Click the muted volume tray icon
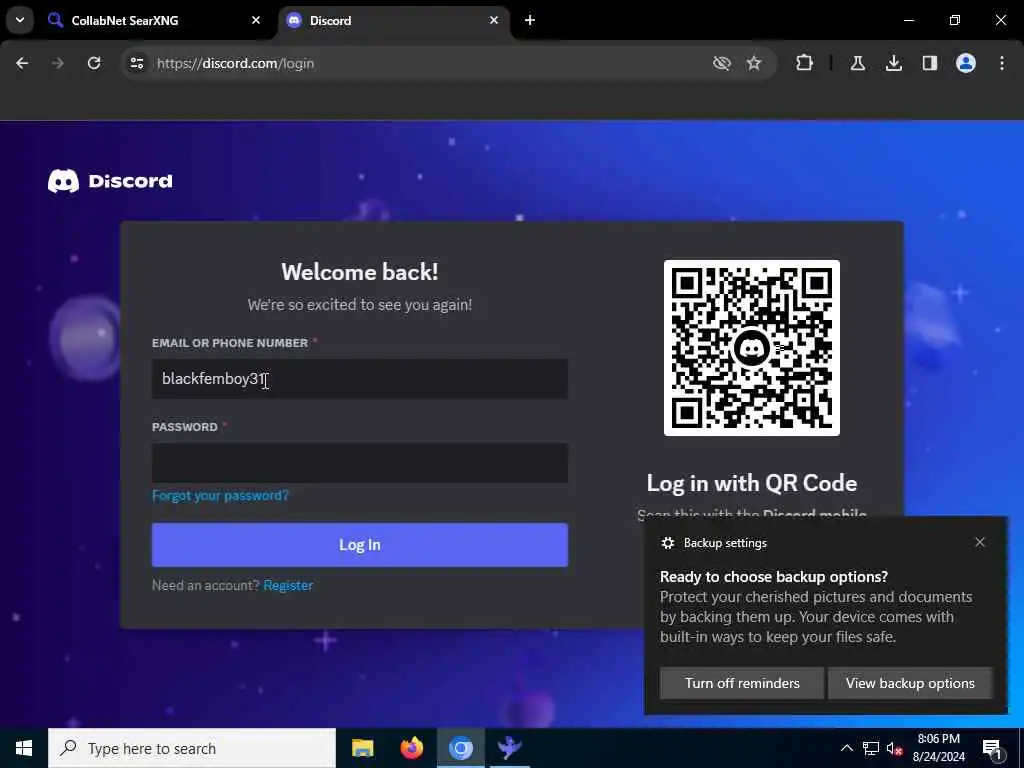 [x=895, y=748]
